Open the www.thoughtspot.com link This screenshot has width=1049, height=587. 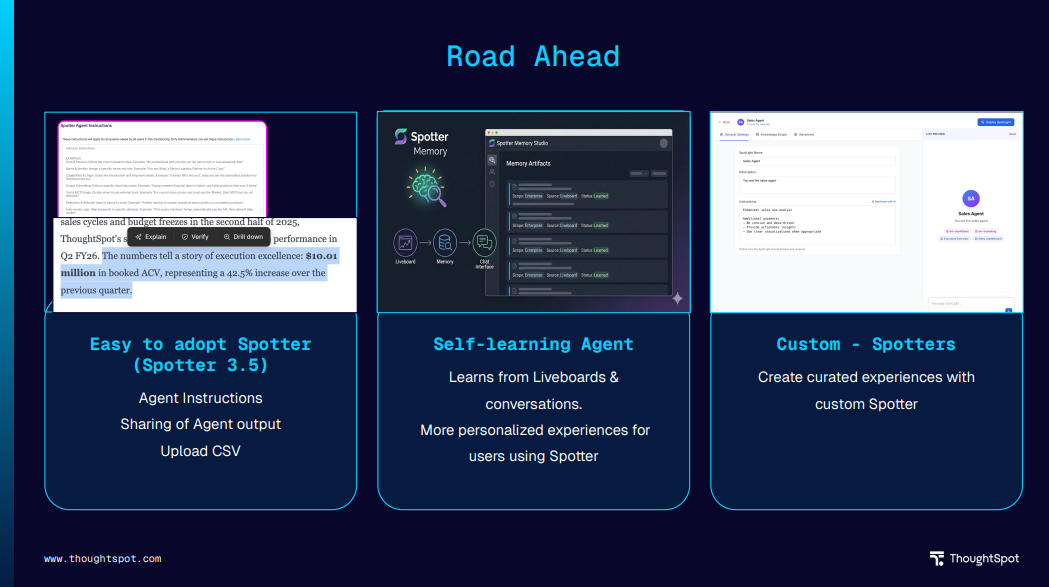(x=102, y=559)
